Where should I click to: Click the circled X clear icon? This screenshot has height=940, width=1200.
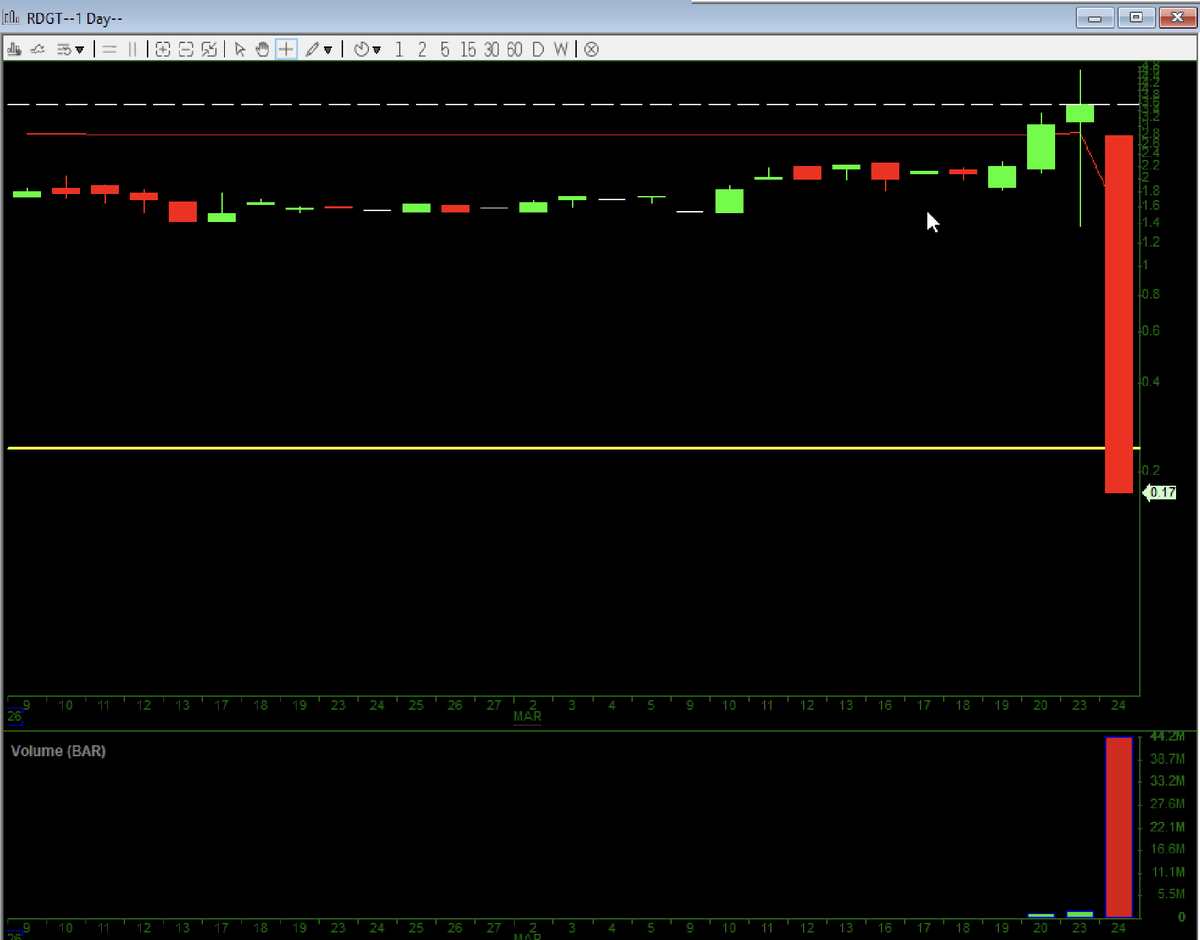click(x=591, y=49)
